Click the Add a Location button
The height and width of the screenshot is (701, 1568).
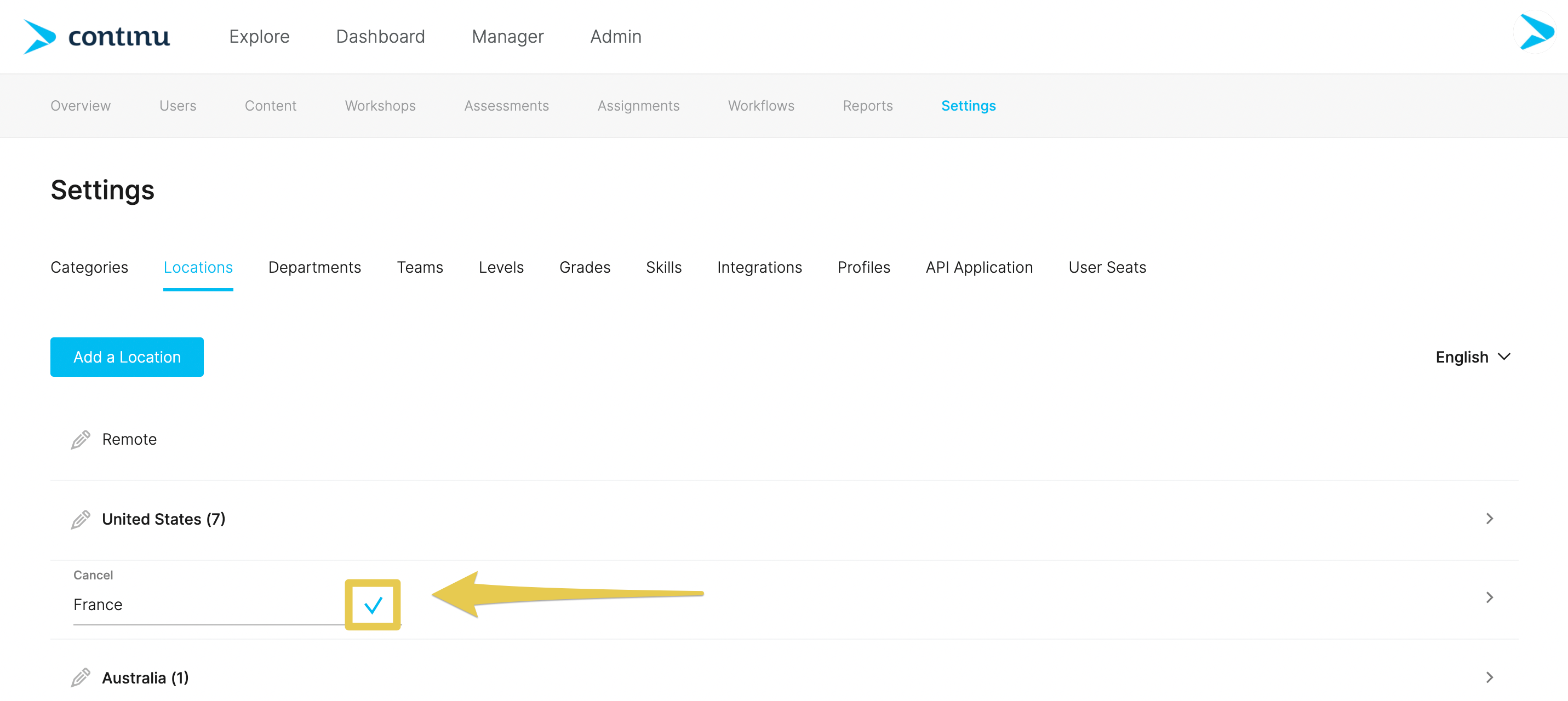click(x=127, y=357)
